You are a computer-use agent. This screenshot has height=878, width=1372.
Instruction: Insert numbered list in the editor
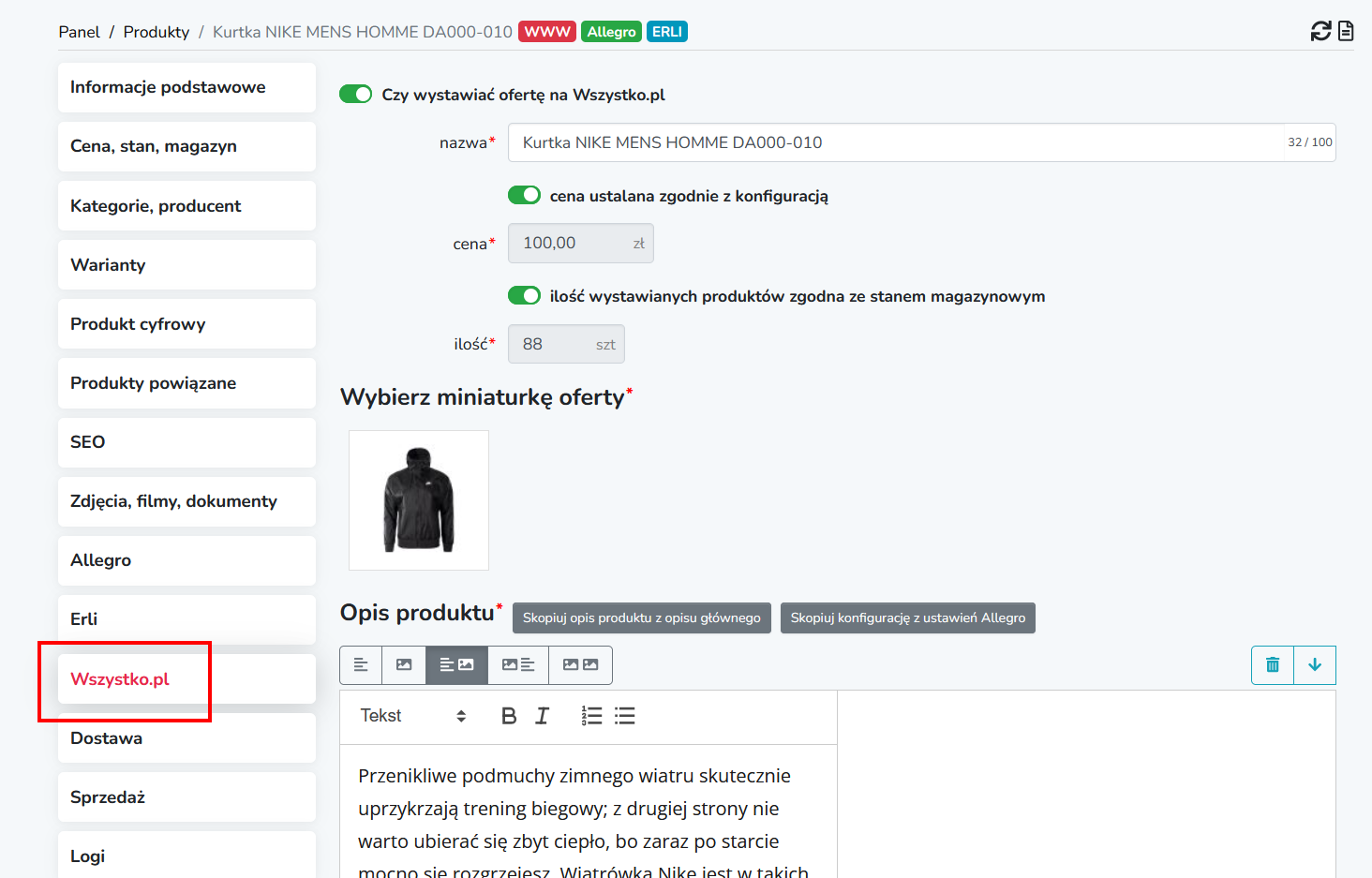pos(591,716)
